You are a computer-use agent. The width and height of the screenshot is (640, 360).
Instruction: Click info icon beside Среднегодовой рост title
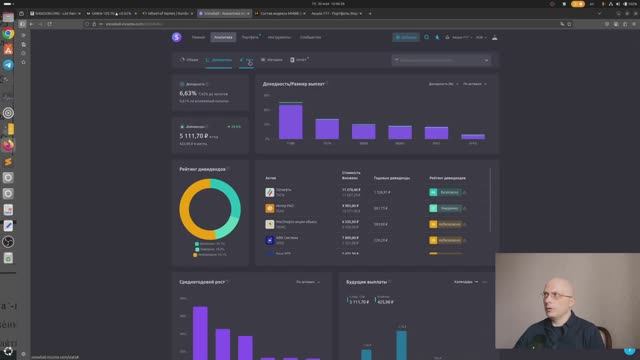click(228, 282)
